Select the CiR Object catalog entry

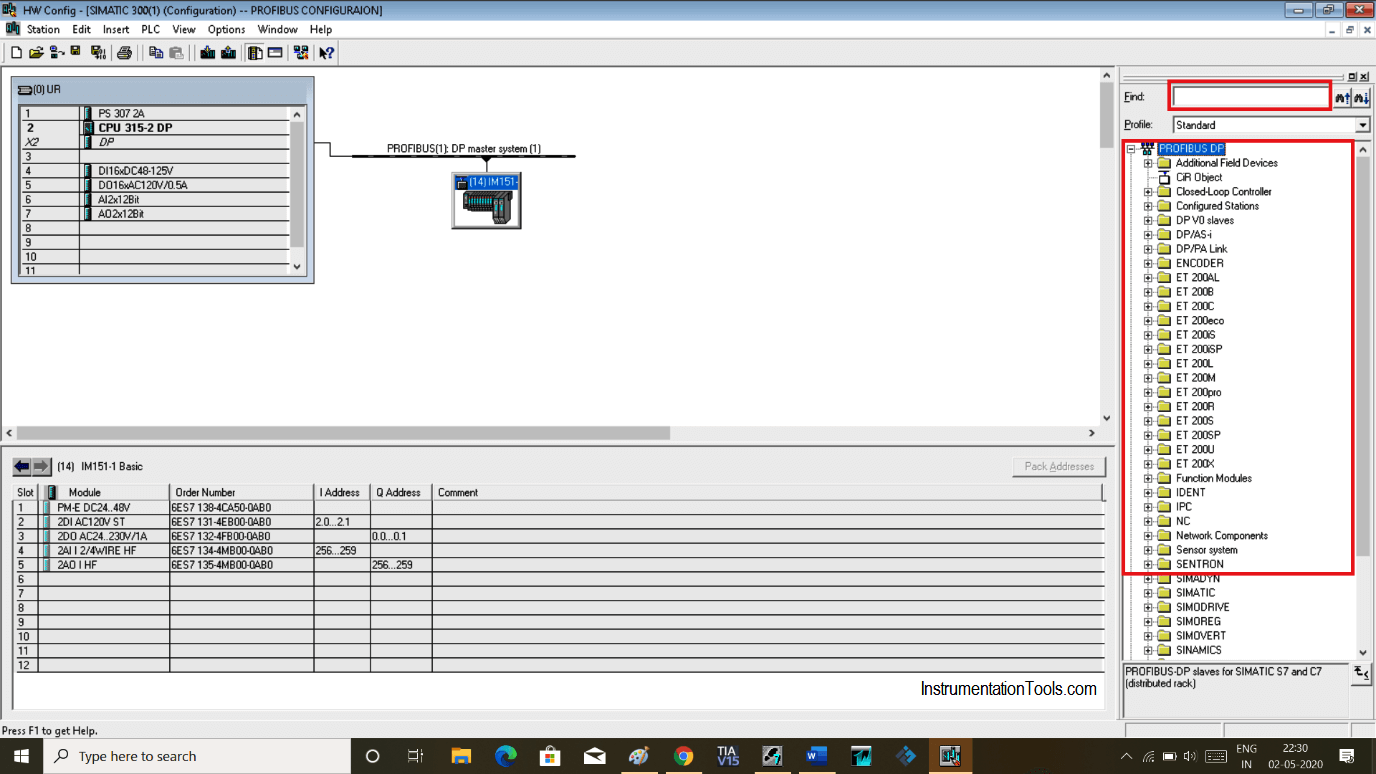(1198, 177)
